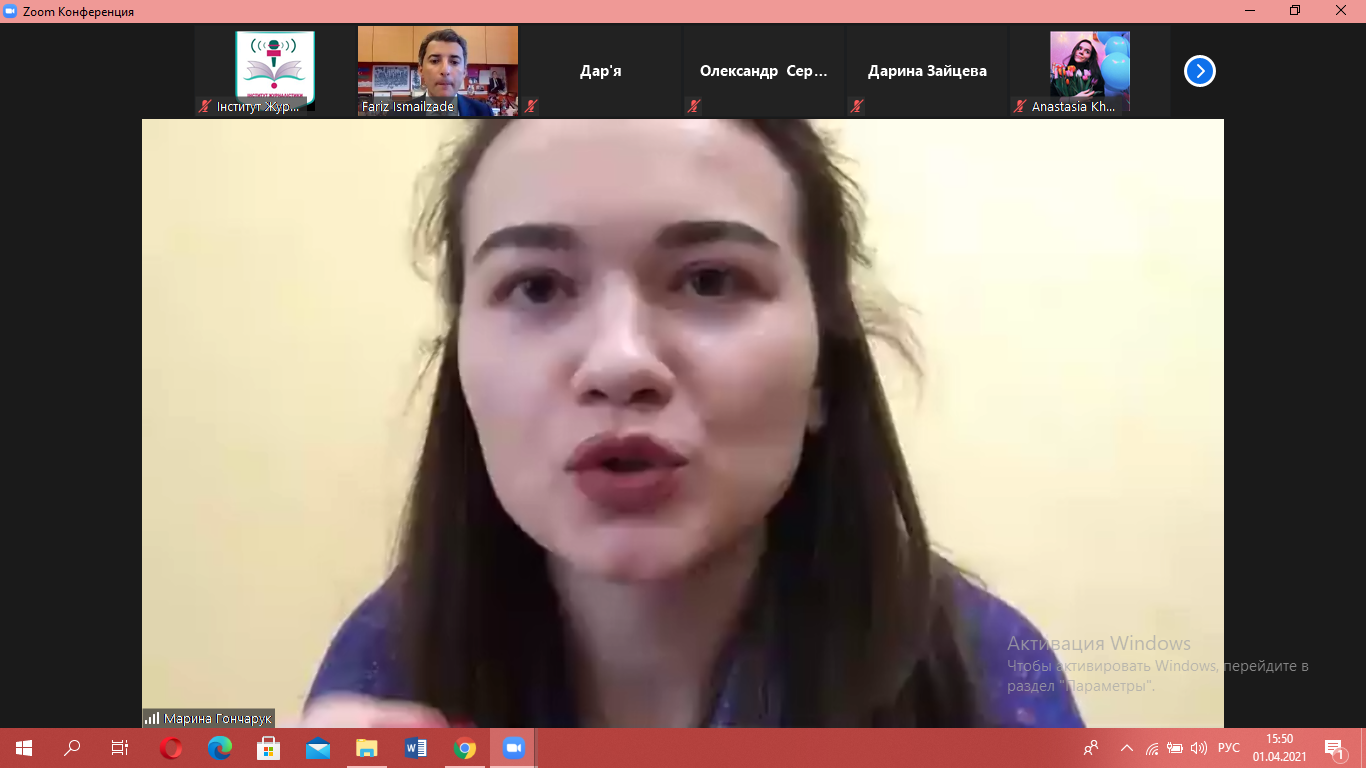Open File Explorer from the taskbar
The width and height of the screenshot is (1366, 768).
367,748
